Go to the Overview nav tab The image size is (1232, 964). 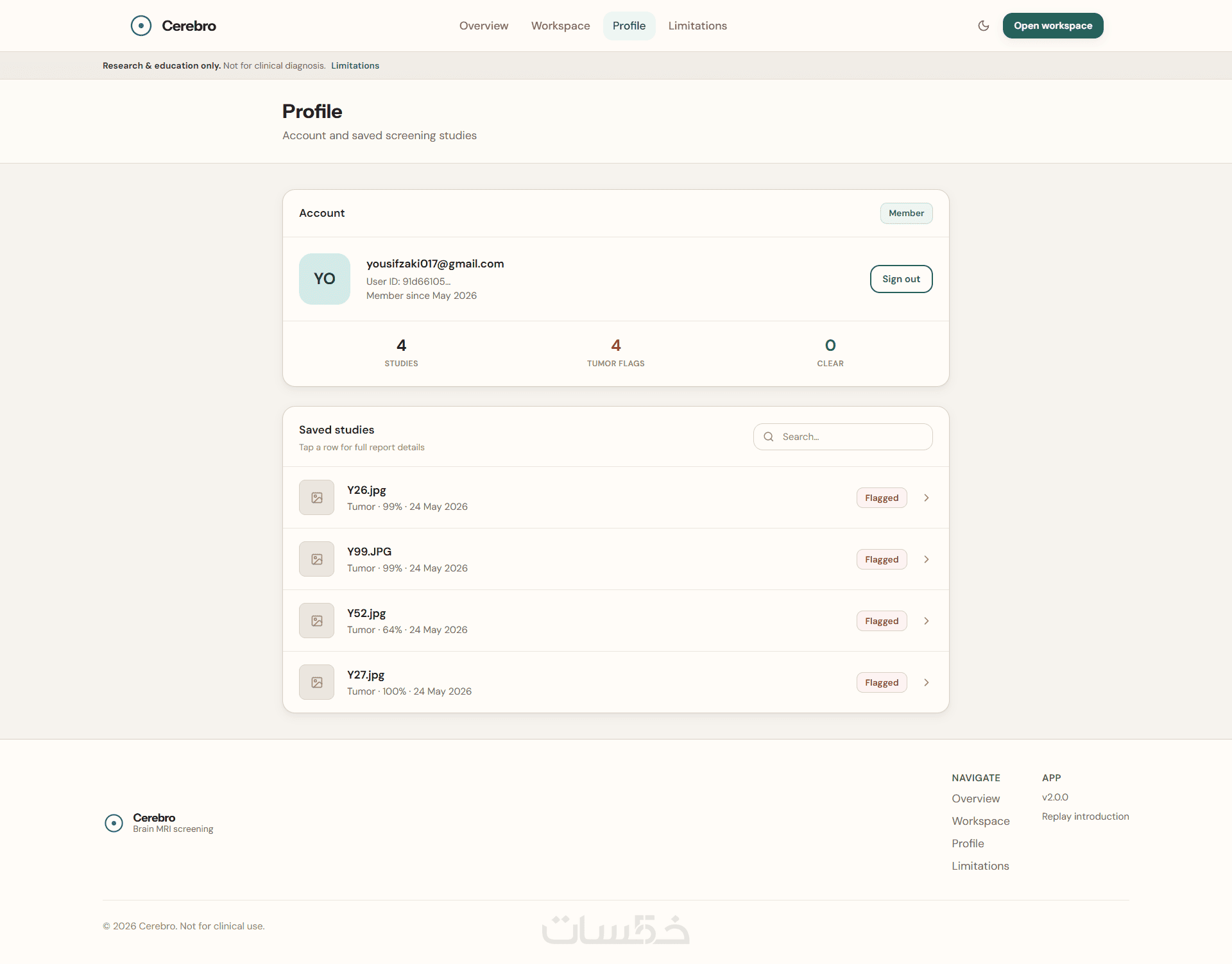coord(484,26)
